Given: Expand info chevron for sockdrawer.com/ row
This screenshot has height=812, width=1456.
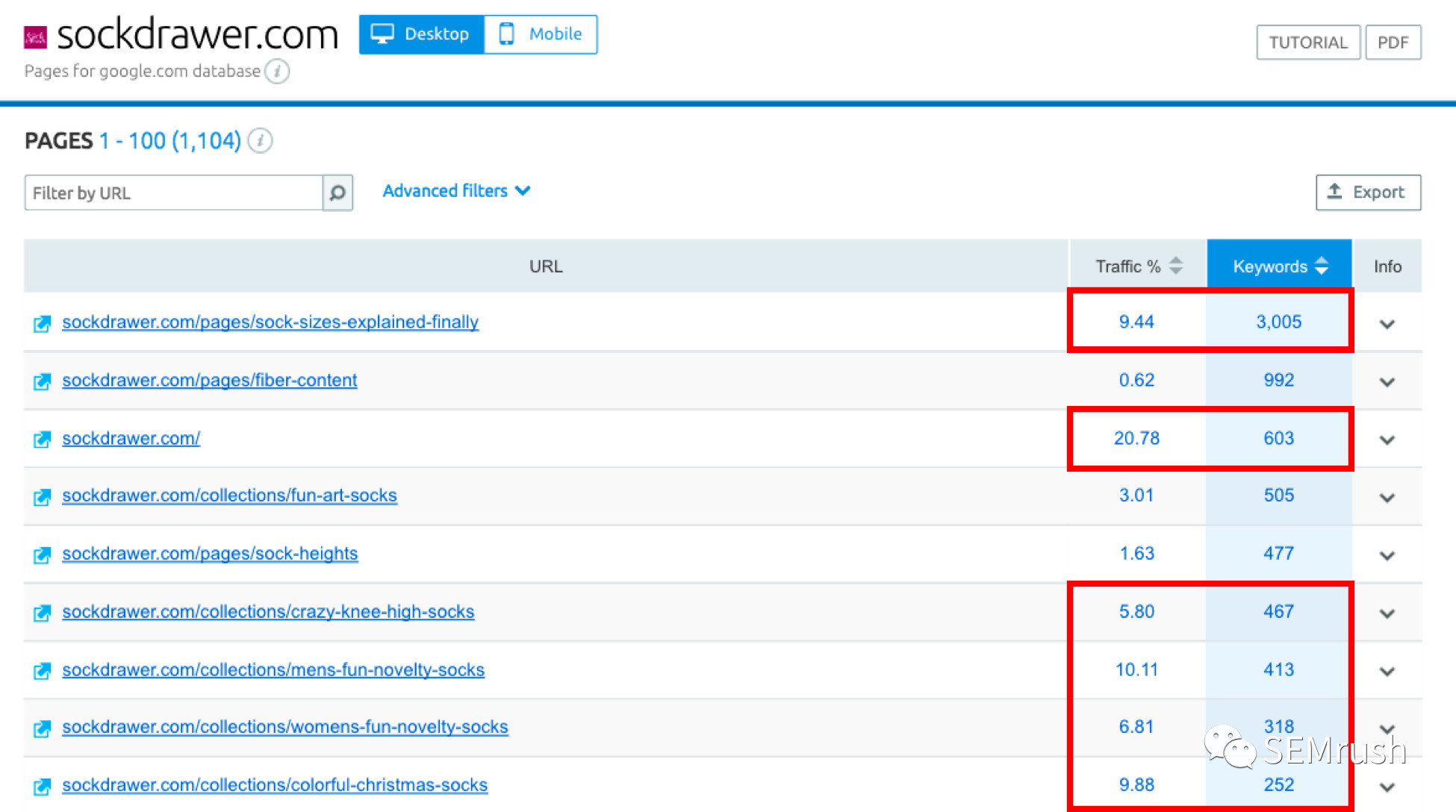Looking at the screenshot, I should click(x=1387, y=440).
